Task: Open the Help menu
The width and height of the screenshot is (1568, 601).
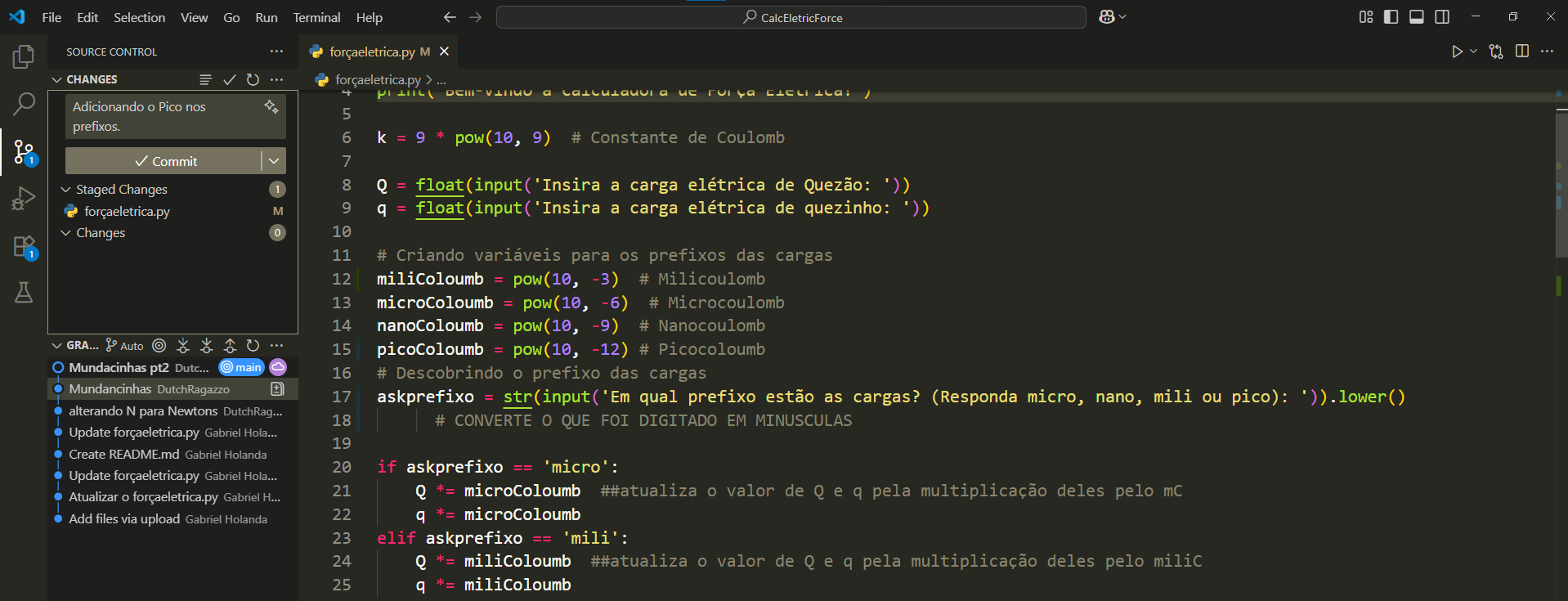Action: (369, 17)
